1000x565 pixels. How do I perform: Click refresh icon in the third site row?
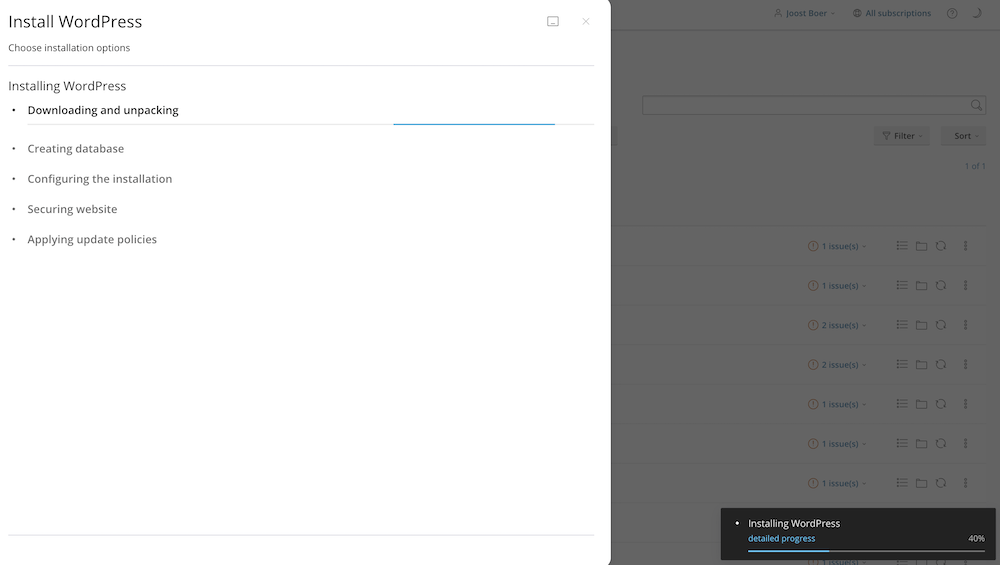coord(941,325)
